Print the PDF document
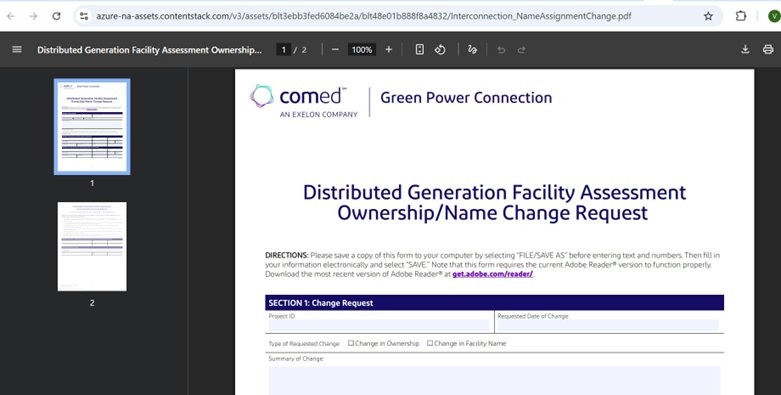Image resolution: width=781 pixels, height=395 pixels. pos(768,49)
